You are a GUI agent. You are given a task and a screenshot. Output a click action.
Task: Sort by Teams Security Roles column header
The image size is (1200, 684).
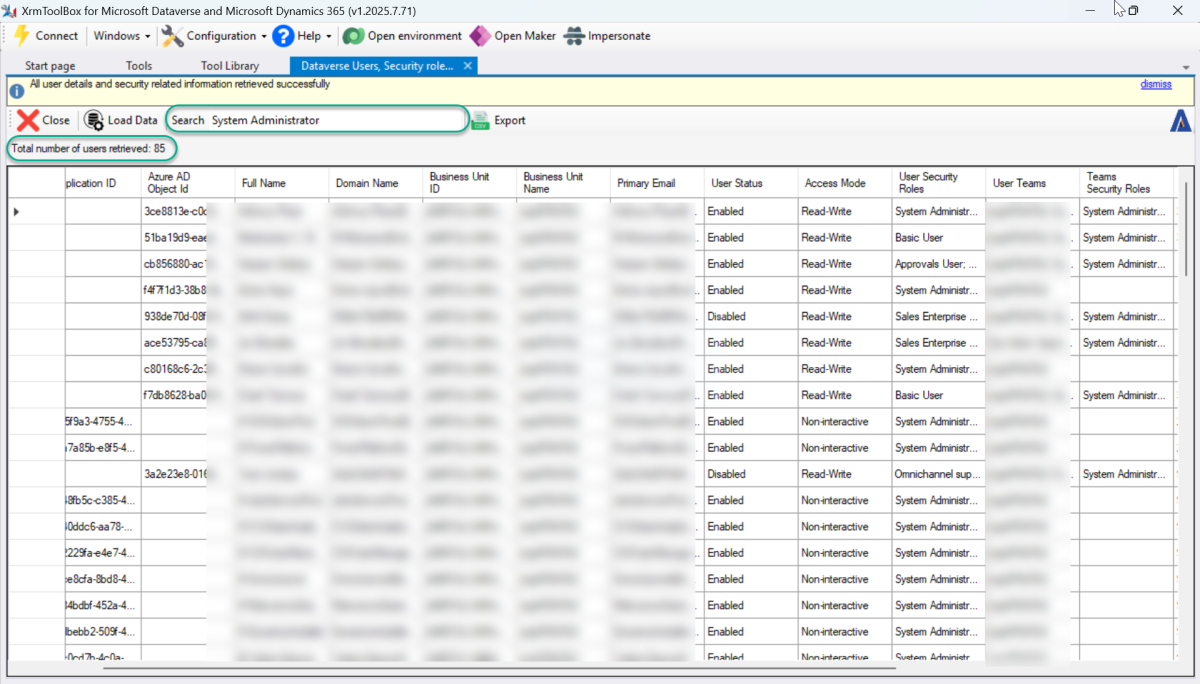point(1127,183)
